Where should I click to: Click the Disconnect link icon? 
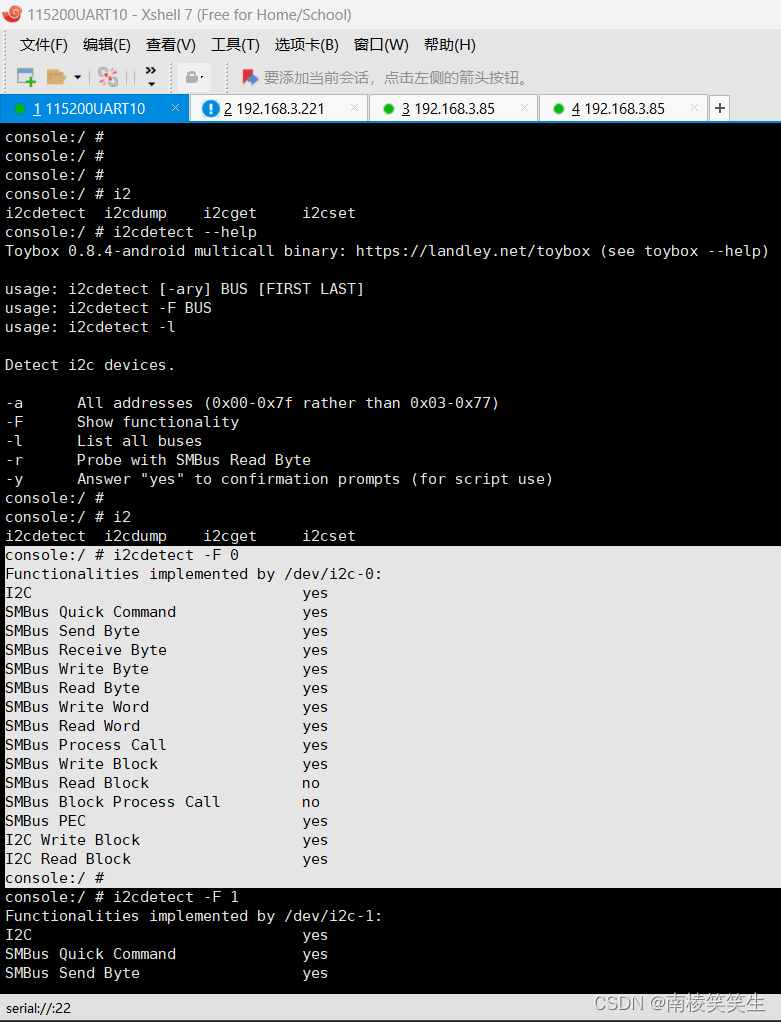pos(108,77)
